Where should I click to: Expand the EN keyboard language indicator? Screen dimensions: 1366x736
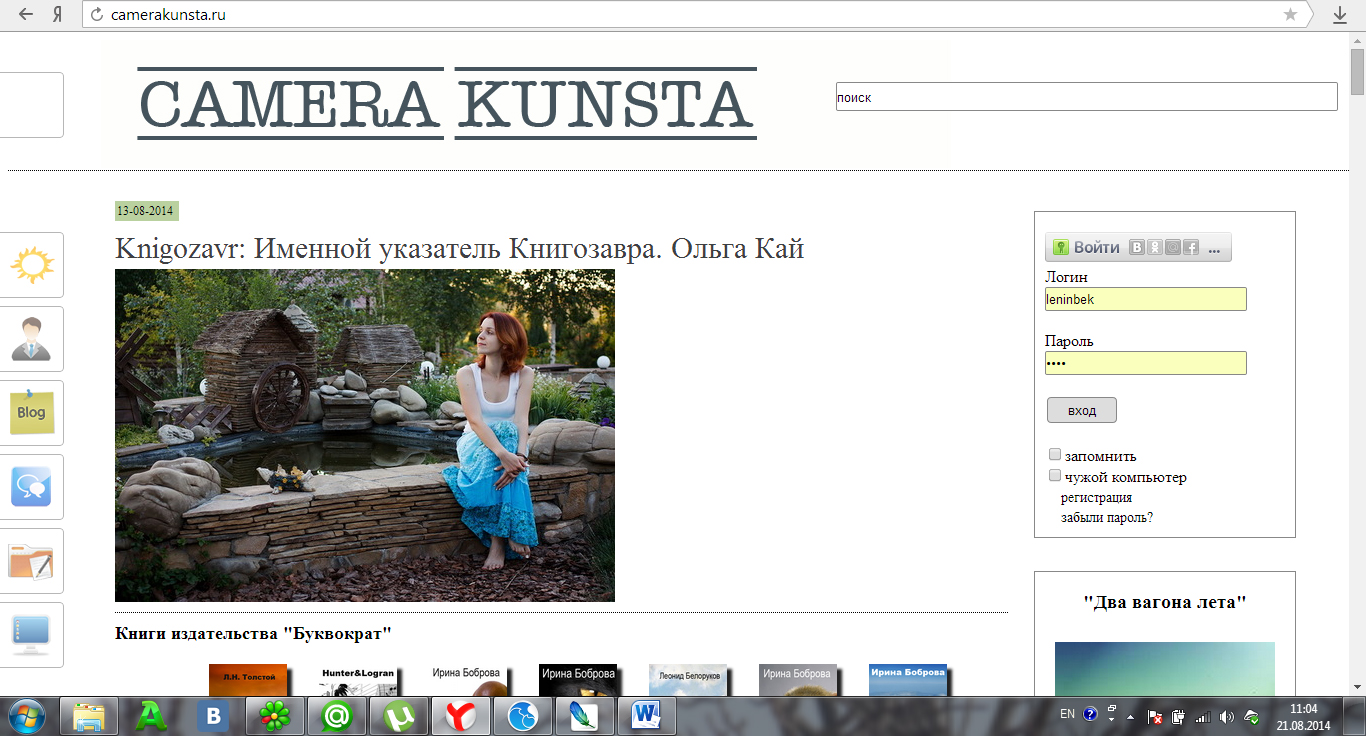point(1066,715)
